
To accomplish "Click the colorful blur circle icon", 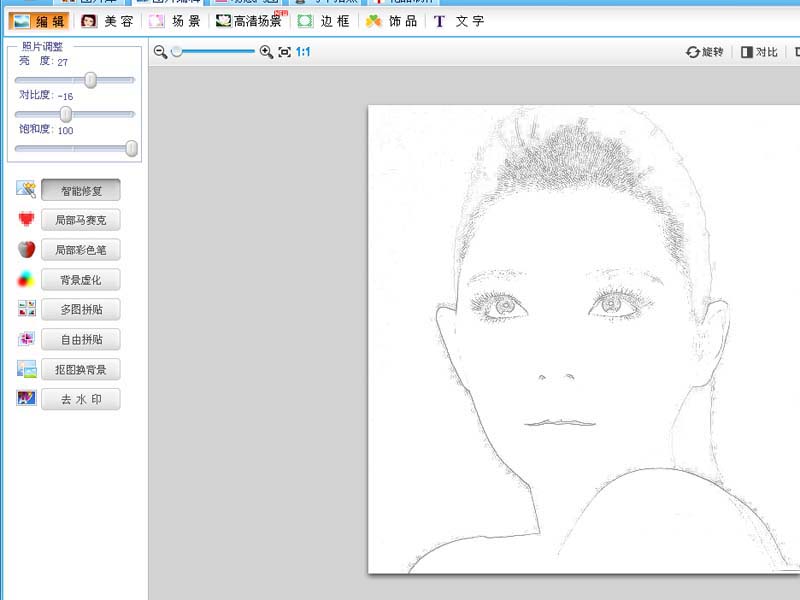I will [26, 279].
